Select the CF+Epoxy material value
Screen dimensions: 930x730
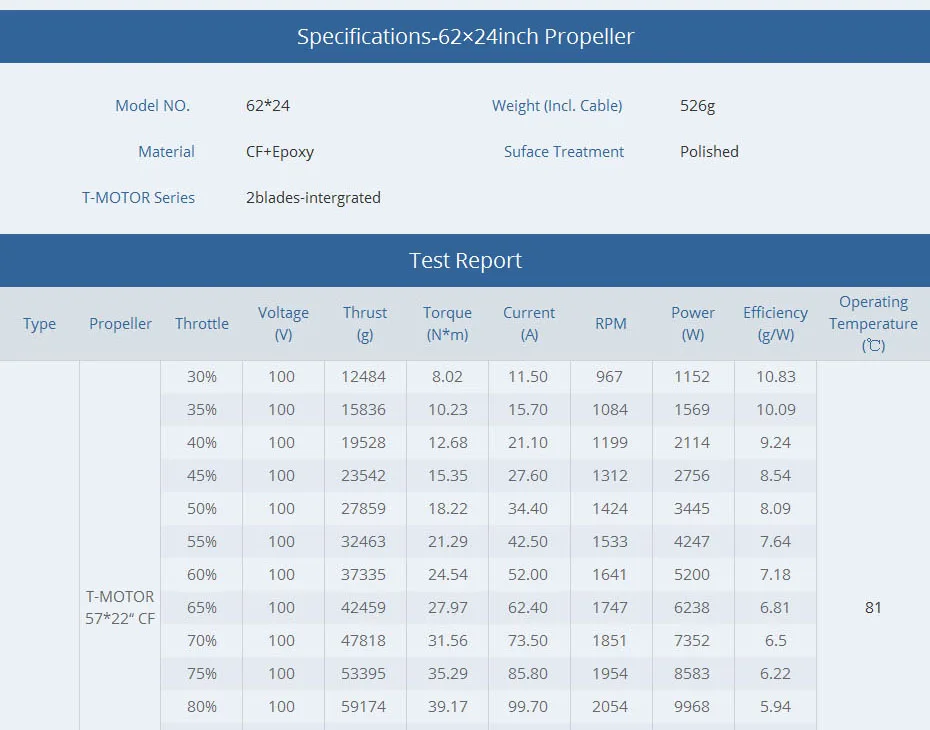click(280, 152)
